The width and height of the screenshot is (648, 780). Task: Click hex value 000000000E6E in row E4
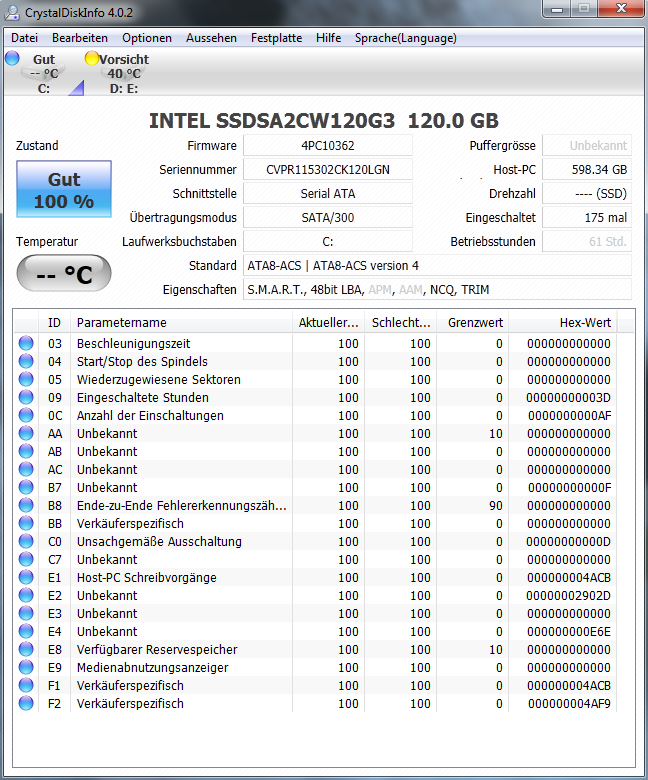click(568, 631)
